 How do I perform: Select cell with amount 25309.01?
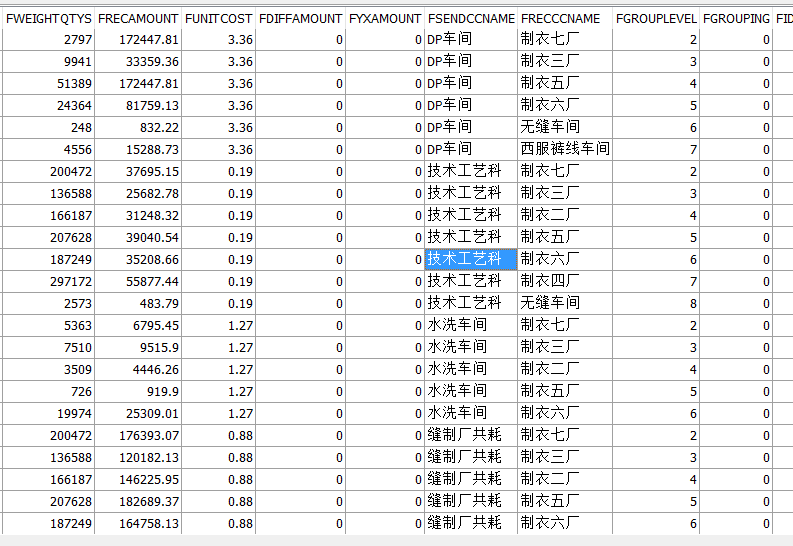click(138, 414)
